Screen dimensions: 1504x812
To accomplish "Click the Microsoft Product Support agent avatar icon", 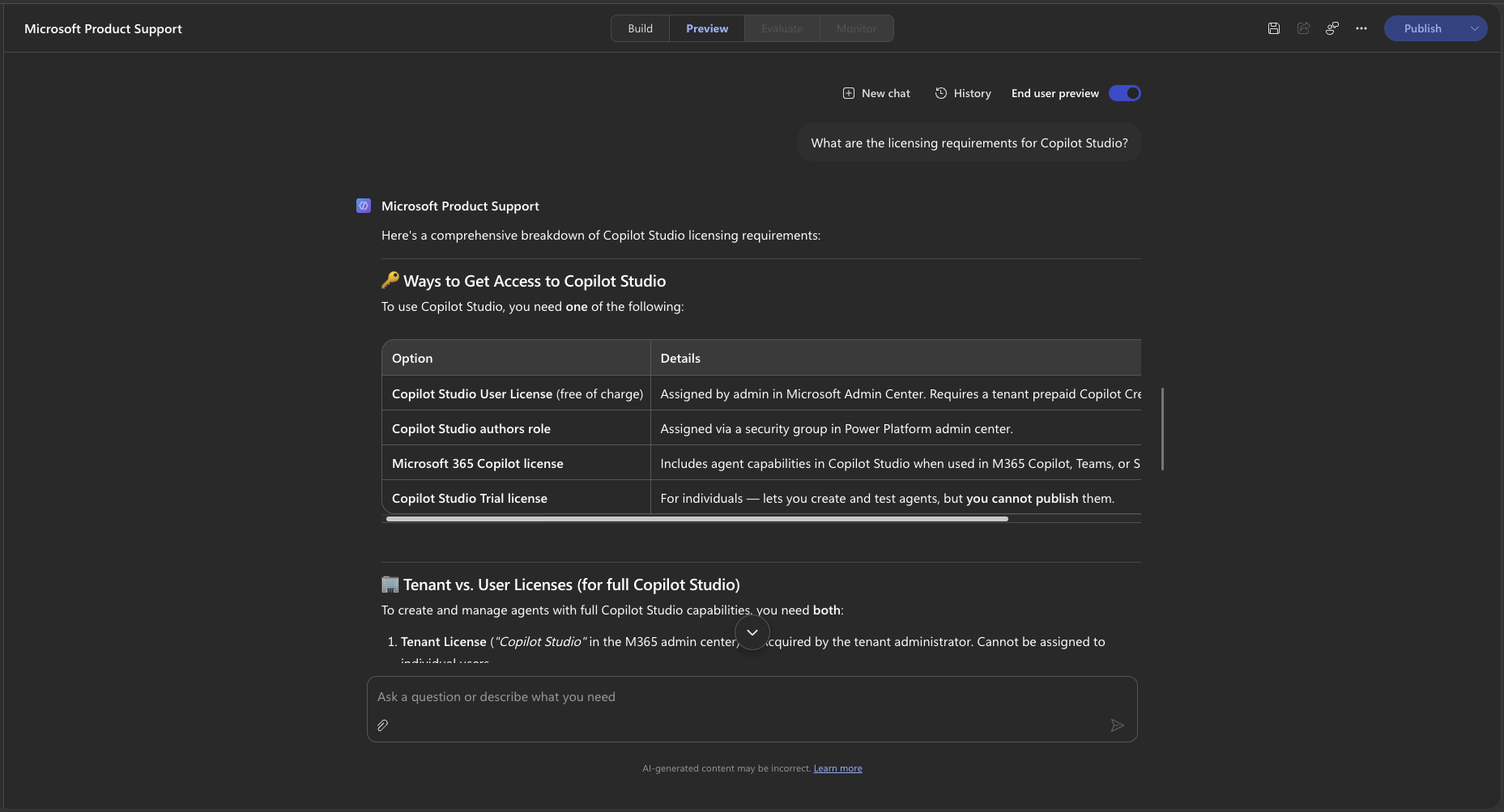I will [364, 206].
